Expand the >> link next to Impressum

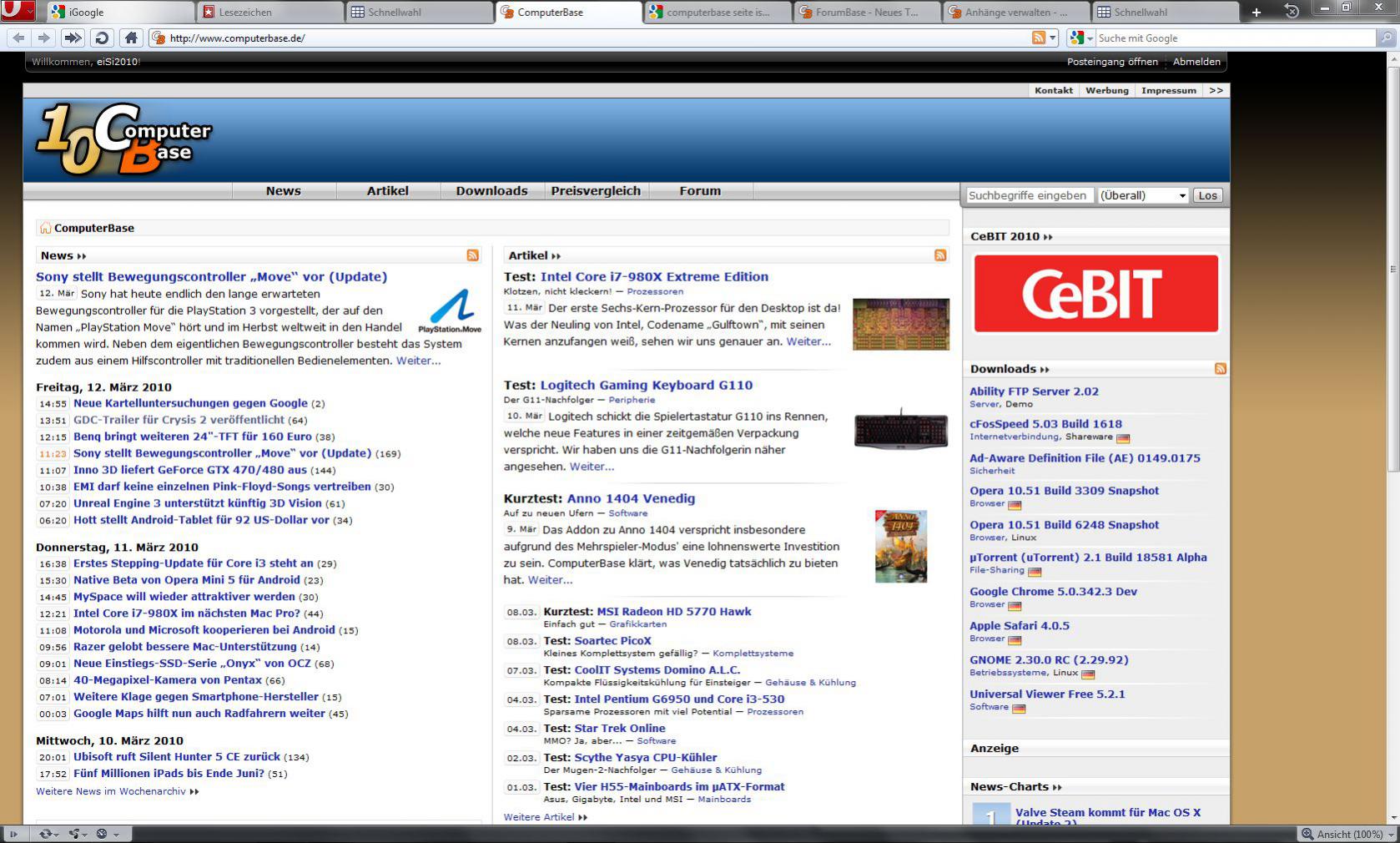tap(1216, 90)
